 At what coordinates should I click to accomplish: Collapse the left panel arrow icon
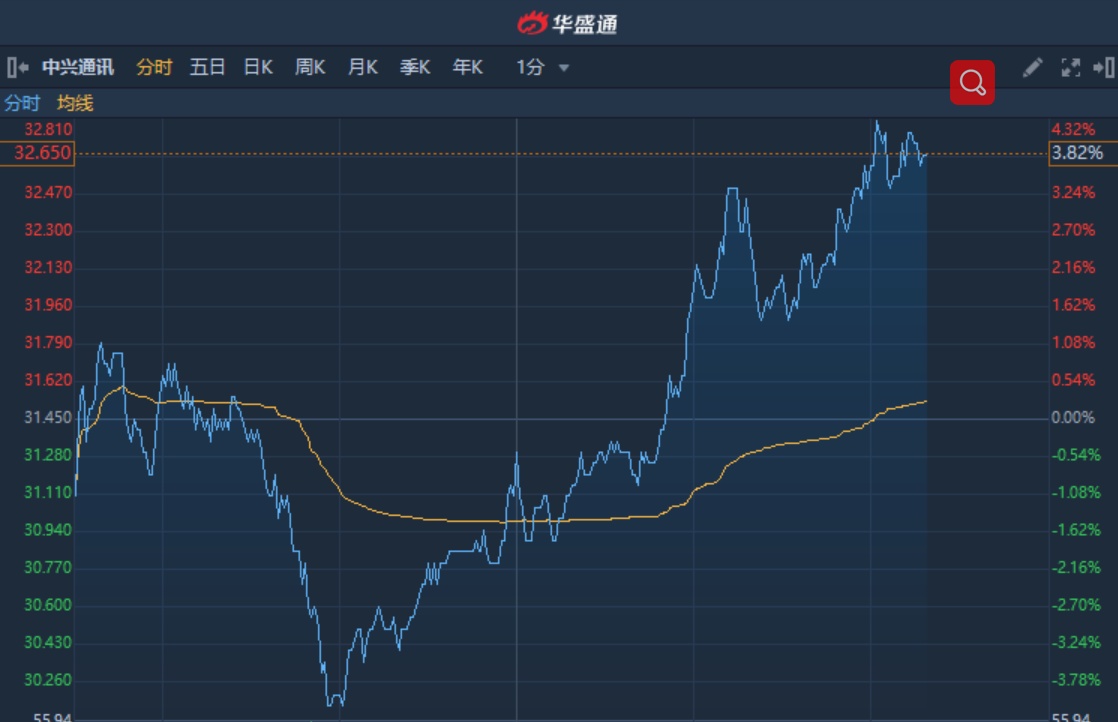click(x=17, y=68)
